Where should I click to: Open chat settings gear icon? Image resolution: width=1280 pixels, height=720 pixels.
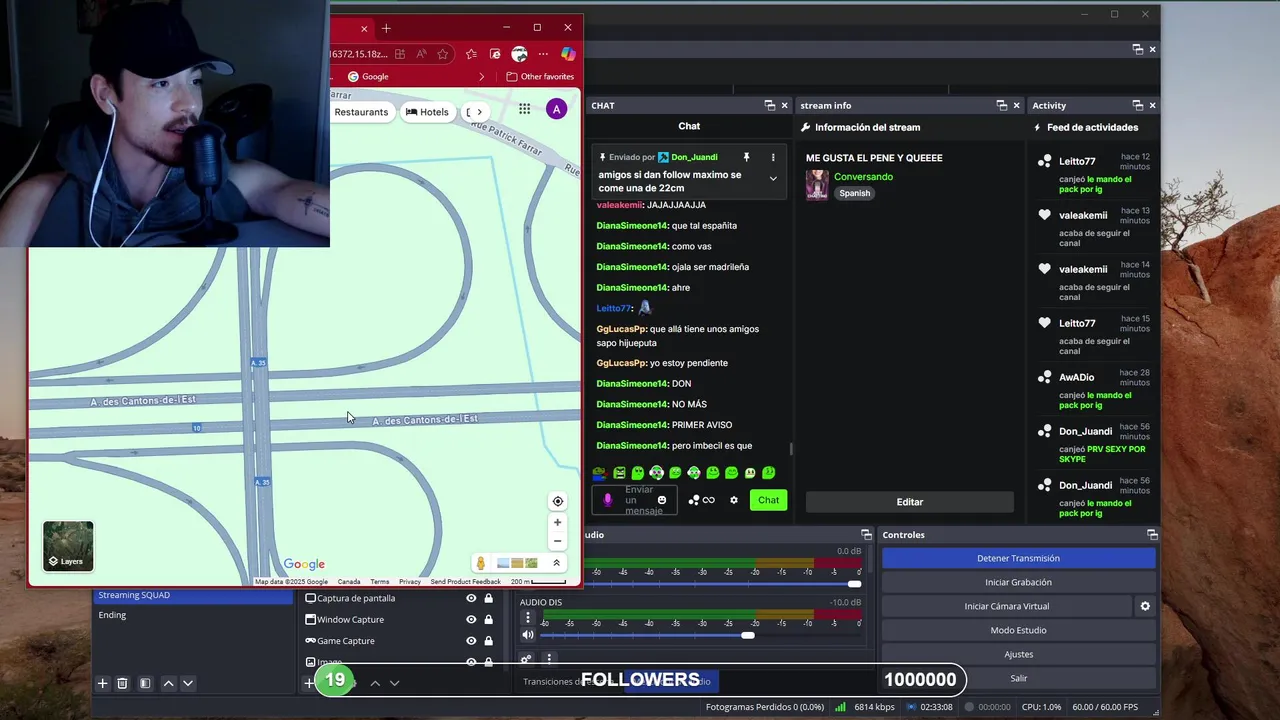(x=734, y=500)
